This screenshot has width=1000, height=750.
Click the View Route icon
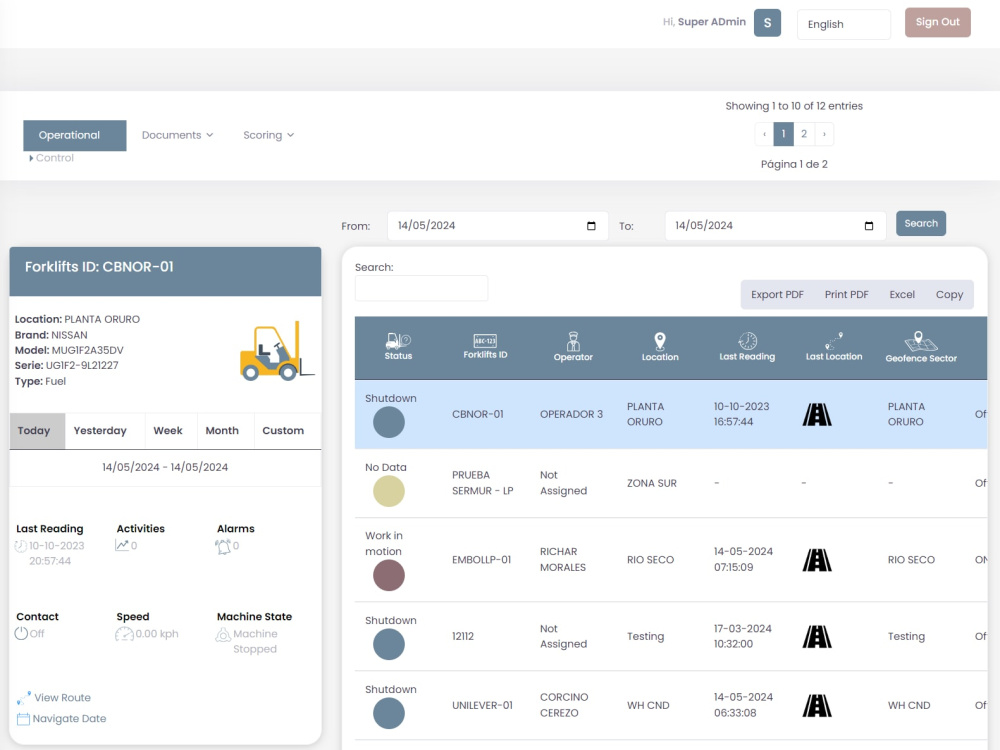24,698
